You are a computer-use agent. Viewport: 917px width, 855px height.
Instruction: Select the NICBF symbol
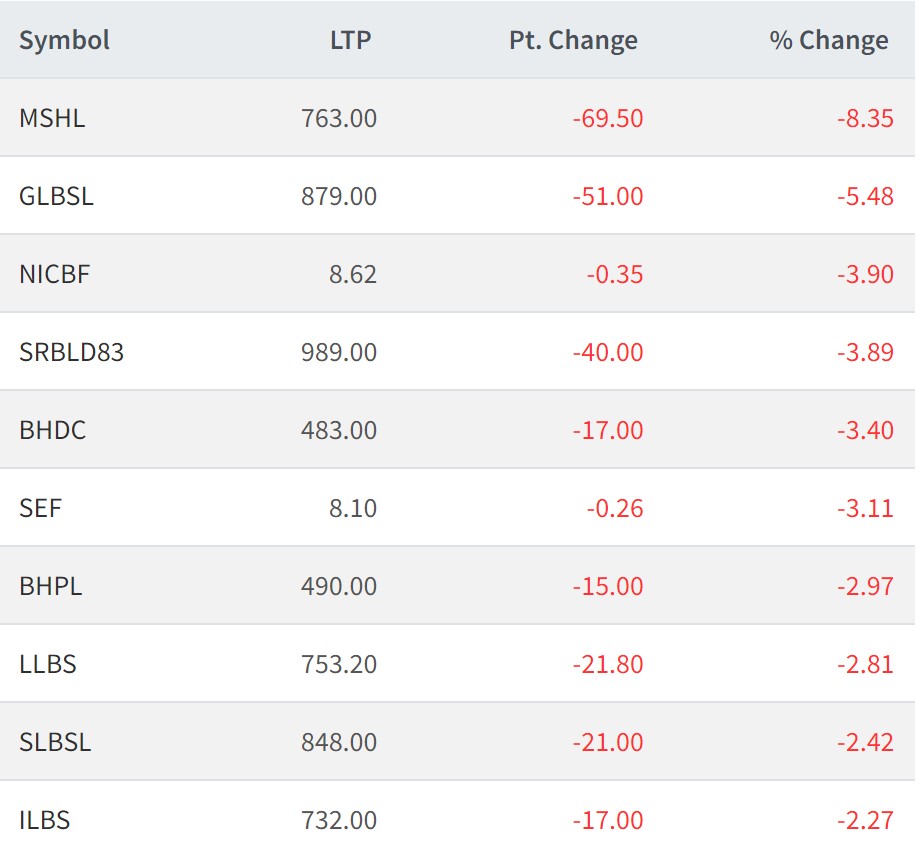[x=55, y=274]
